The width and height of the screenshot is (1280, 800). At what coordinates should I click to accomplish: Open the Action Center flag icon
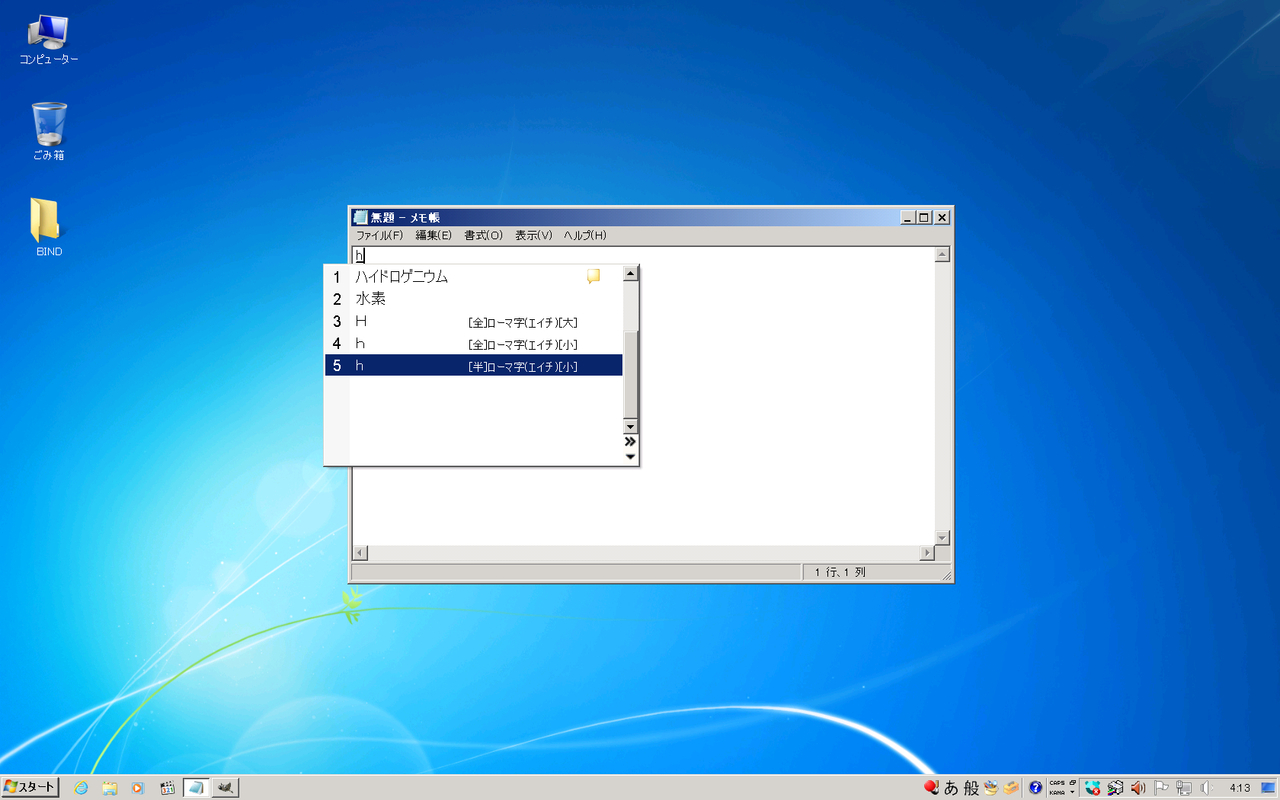[x=1161, y=788]
